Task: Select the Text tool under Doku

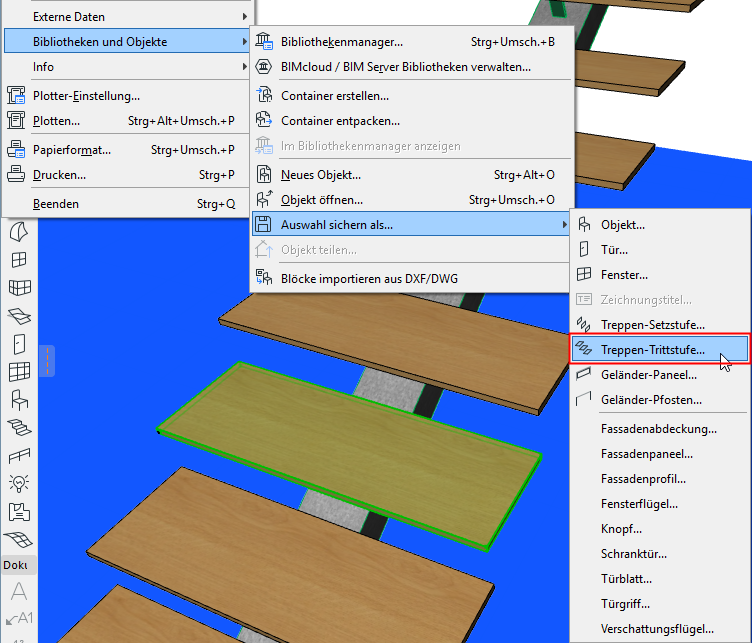Action: click(19, 591)
